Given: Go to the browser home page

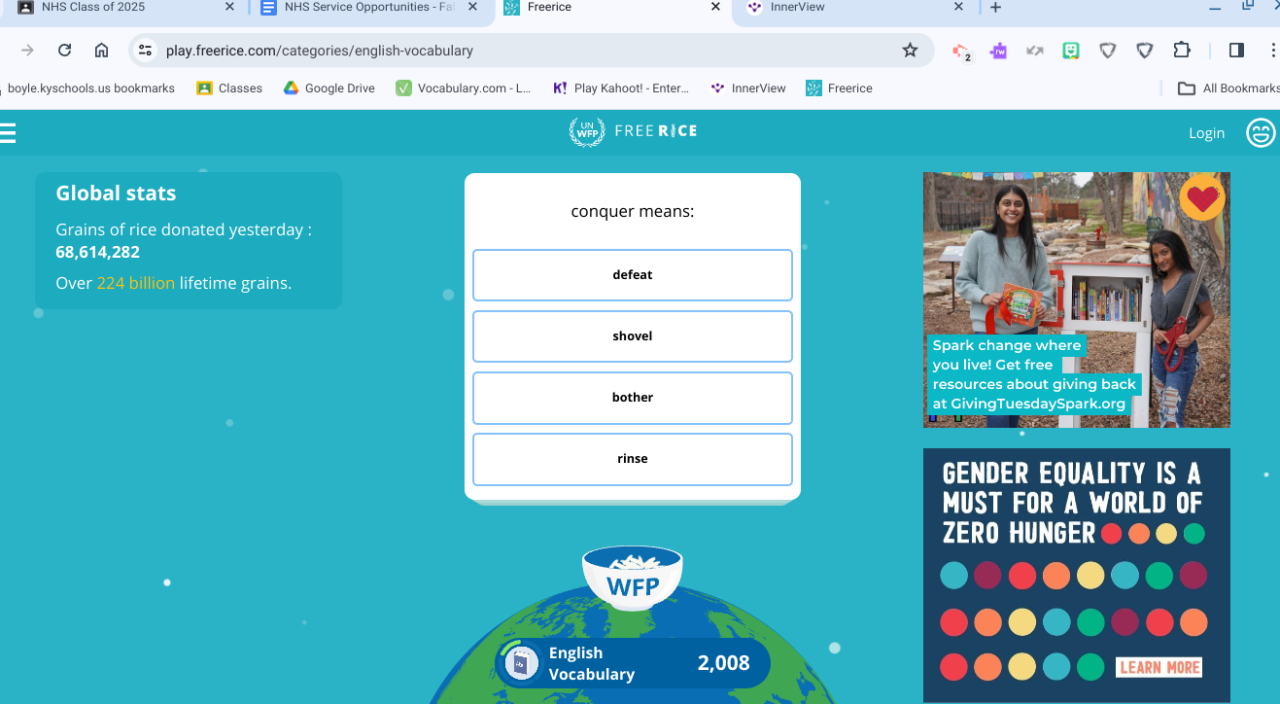Looking at the screenshot, I should tap(101, 50).
